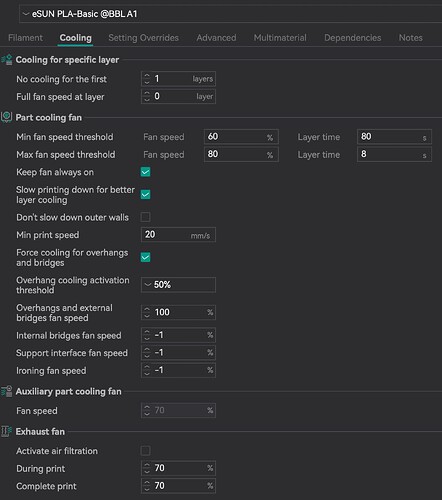Image resolution: width=442 pixels, height=500 pixels.
Task: Click the Full fan speed at layer stepper arrows
Action: (x=147, y=97)
